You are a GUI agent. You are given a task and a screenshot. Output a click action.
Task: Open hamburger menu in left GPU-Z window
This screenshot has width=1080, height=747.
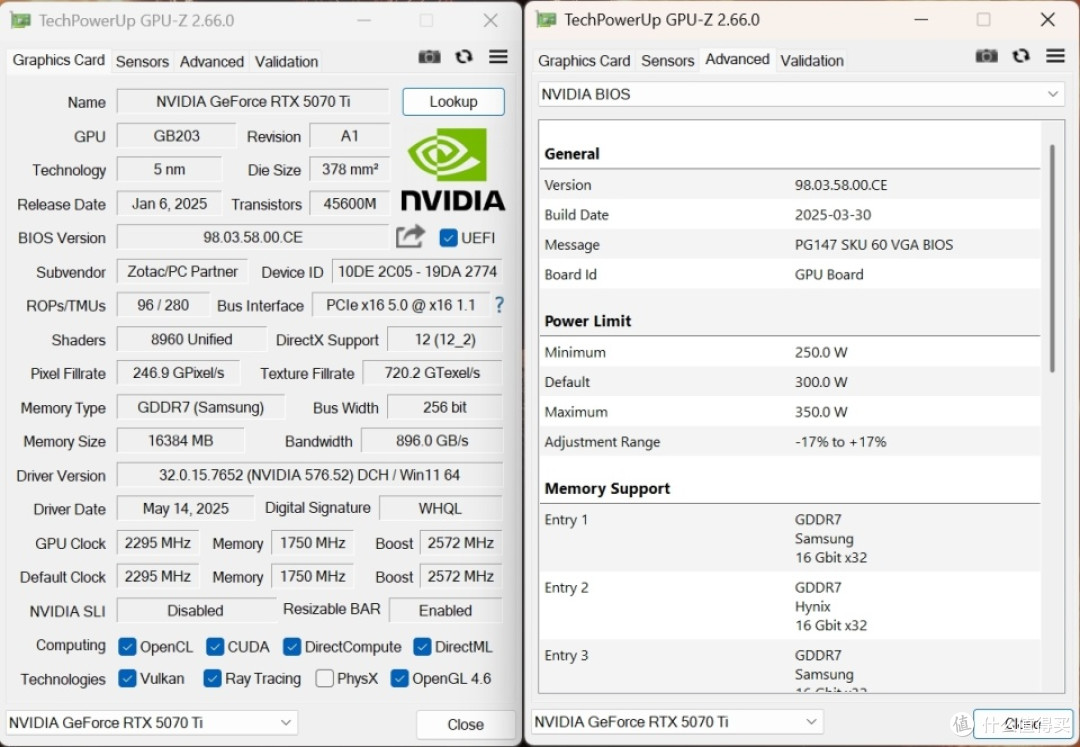point(499,57)
